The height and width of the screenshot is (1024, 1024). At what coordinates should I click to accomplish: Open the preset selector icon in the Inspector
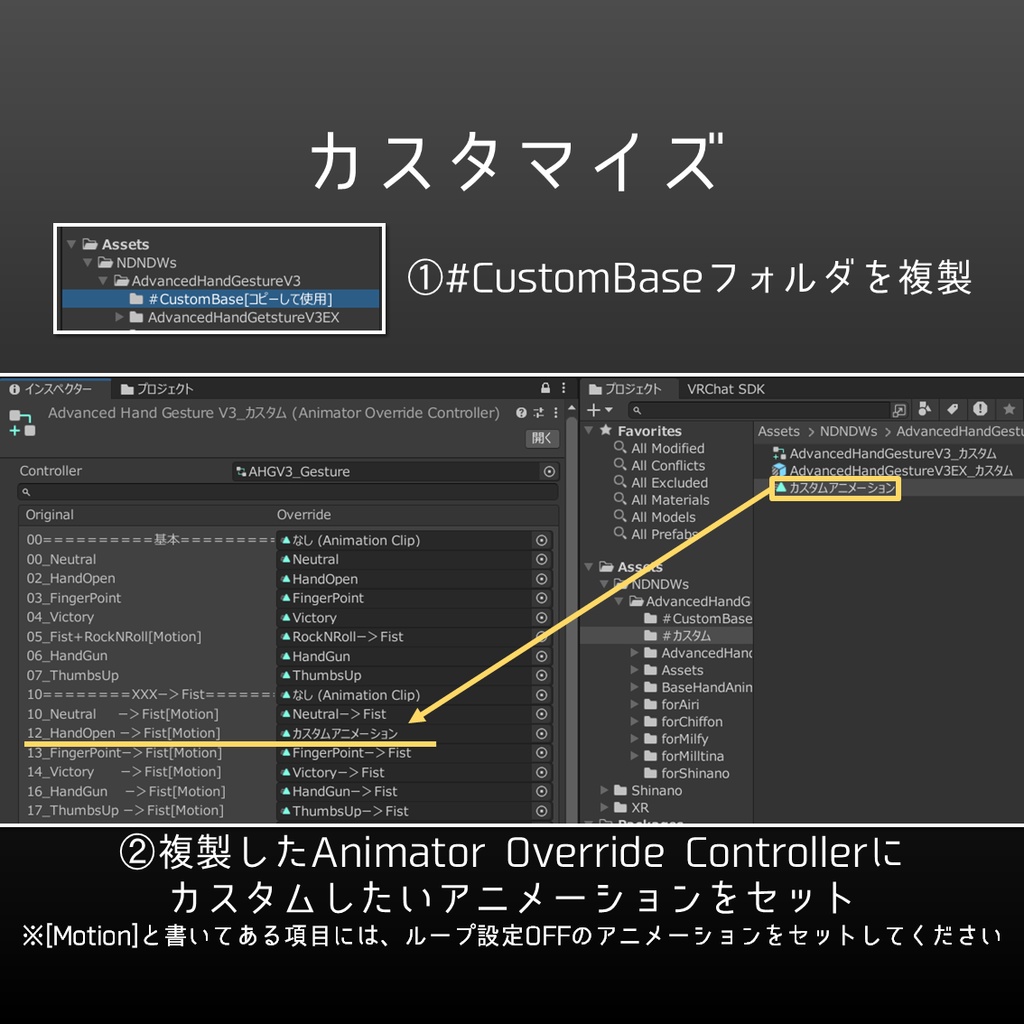(x=540, y=413)
